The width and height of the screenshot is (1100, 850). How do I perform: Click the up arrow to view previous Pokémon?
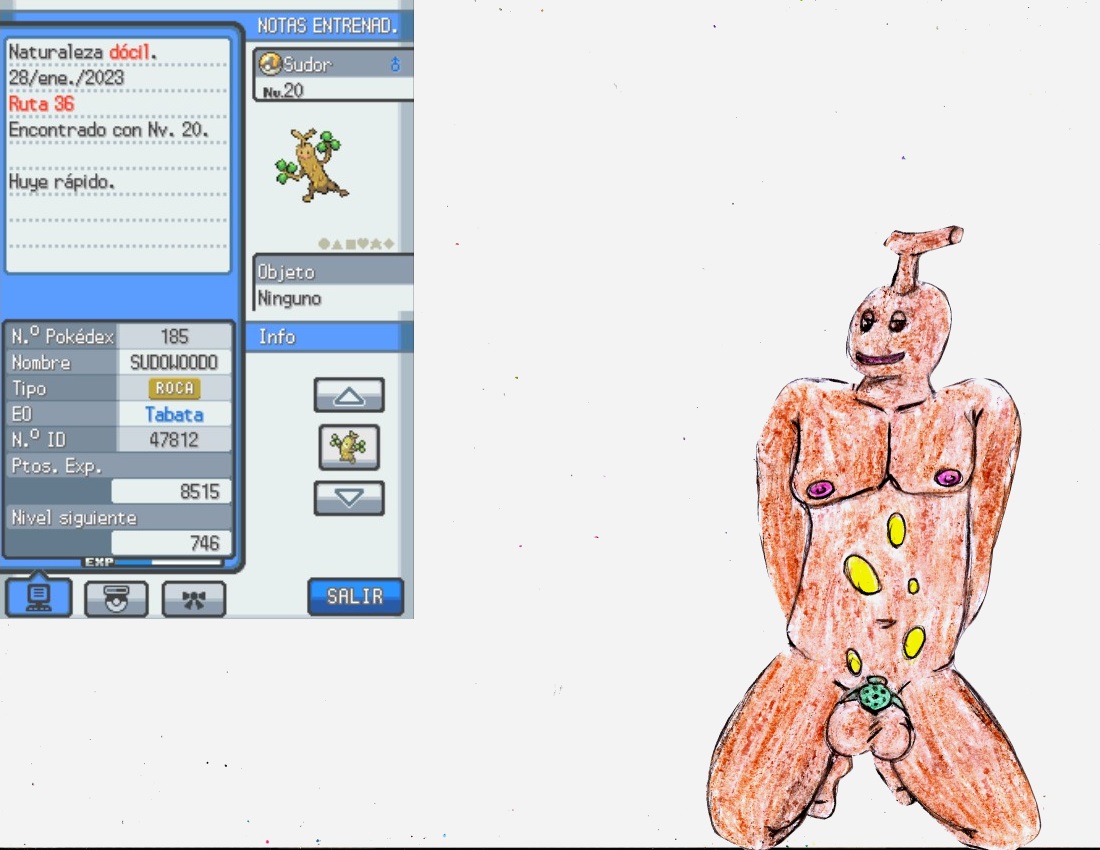click(x=349, y=396)
